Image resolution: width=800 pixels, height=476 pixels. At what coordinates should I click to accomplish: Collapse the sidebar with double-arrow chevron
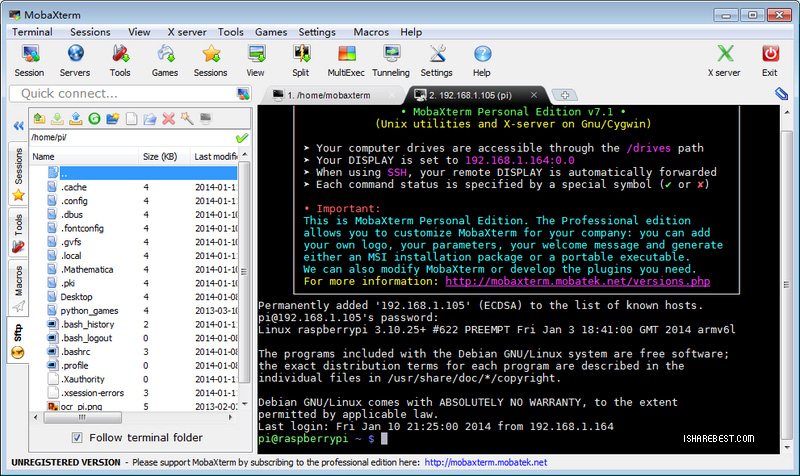point(17,126)
